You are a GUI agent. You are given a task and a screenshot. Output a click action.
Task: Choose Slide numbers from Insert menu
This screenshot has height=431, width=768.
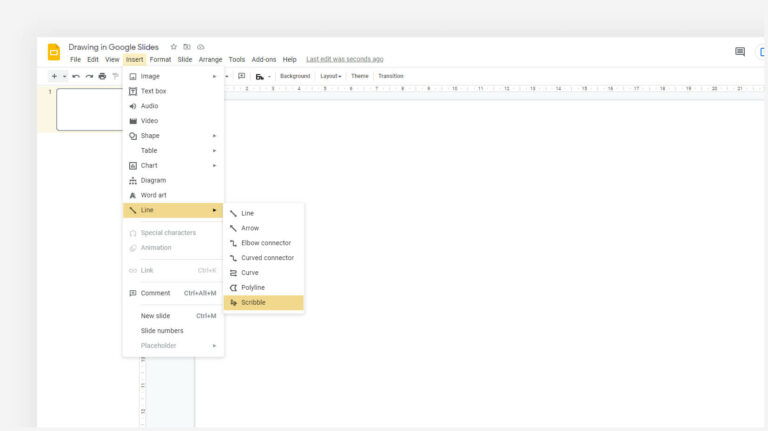click(x=173, y=331)
